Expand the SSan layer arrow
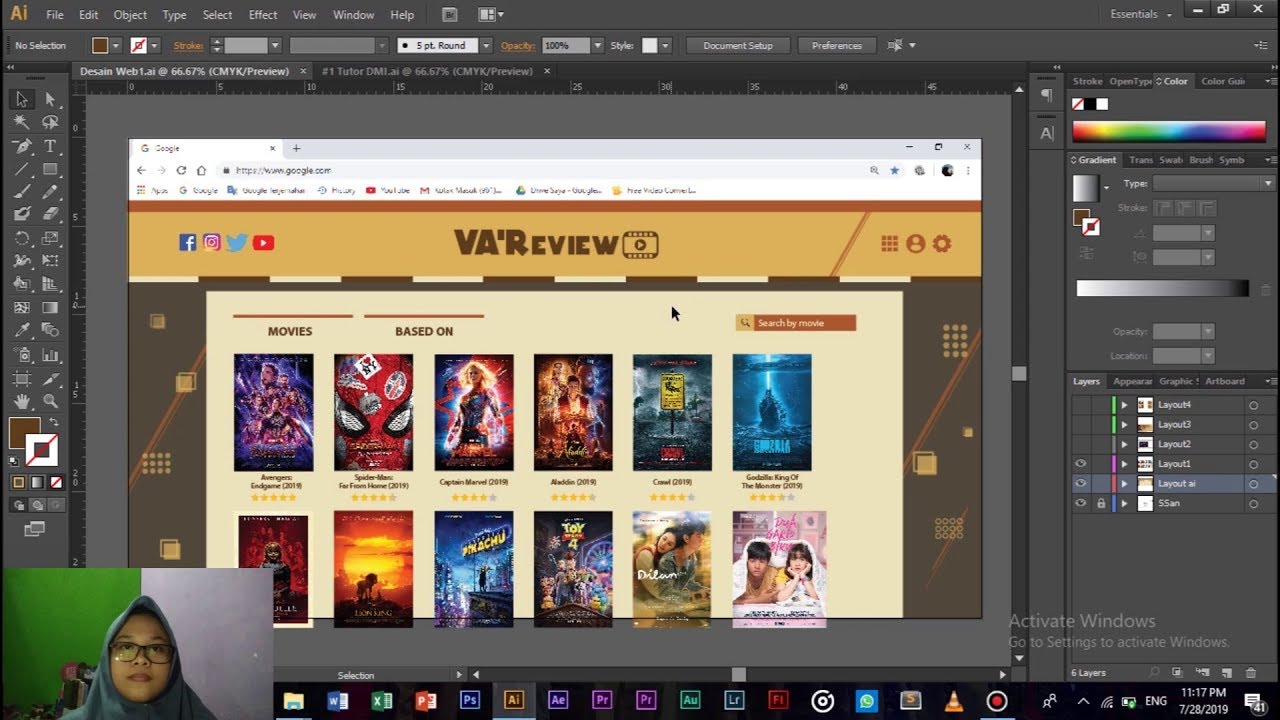1280x720 pixels. (1124, 503)
